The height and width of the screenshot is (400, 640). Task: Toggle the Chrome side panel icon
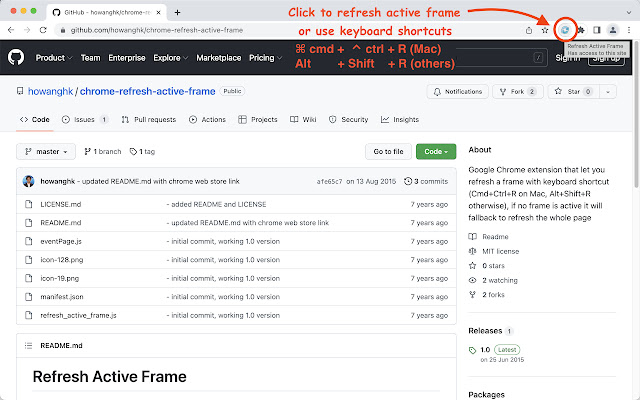tap(597, 30)
